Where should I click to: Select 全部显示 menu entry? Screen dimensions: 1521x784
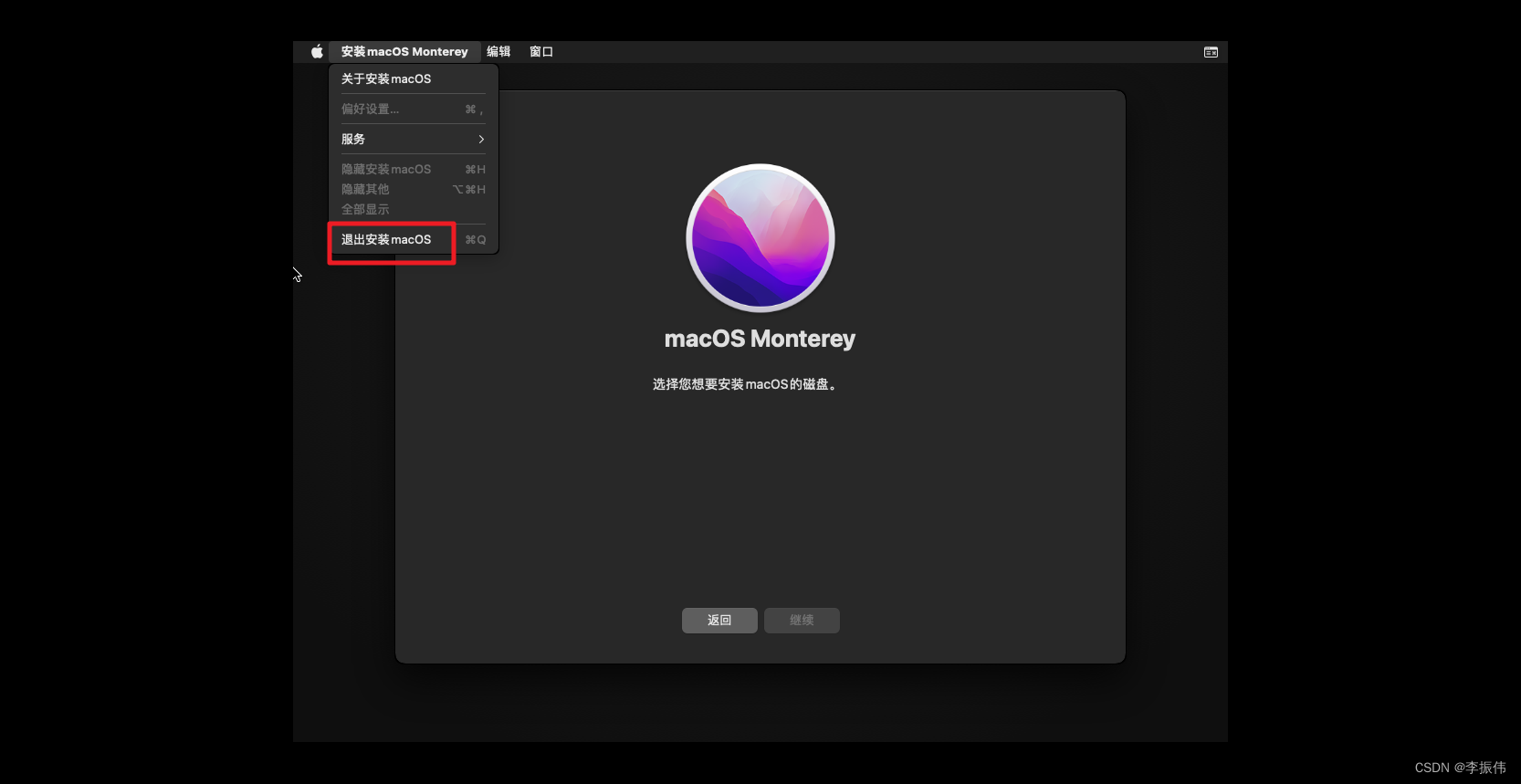coord(414,210)
